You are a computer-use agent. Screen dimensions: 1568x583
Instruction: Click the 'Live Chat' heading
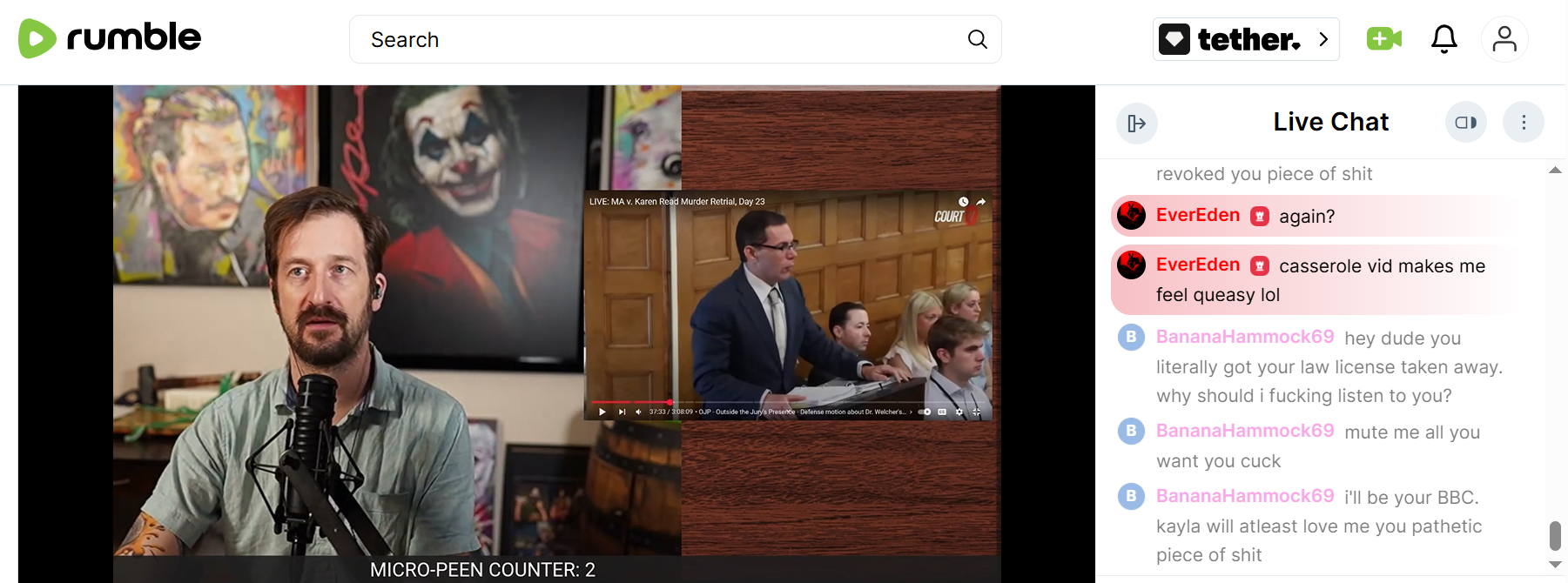(x=1330, y=122)
